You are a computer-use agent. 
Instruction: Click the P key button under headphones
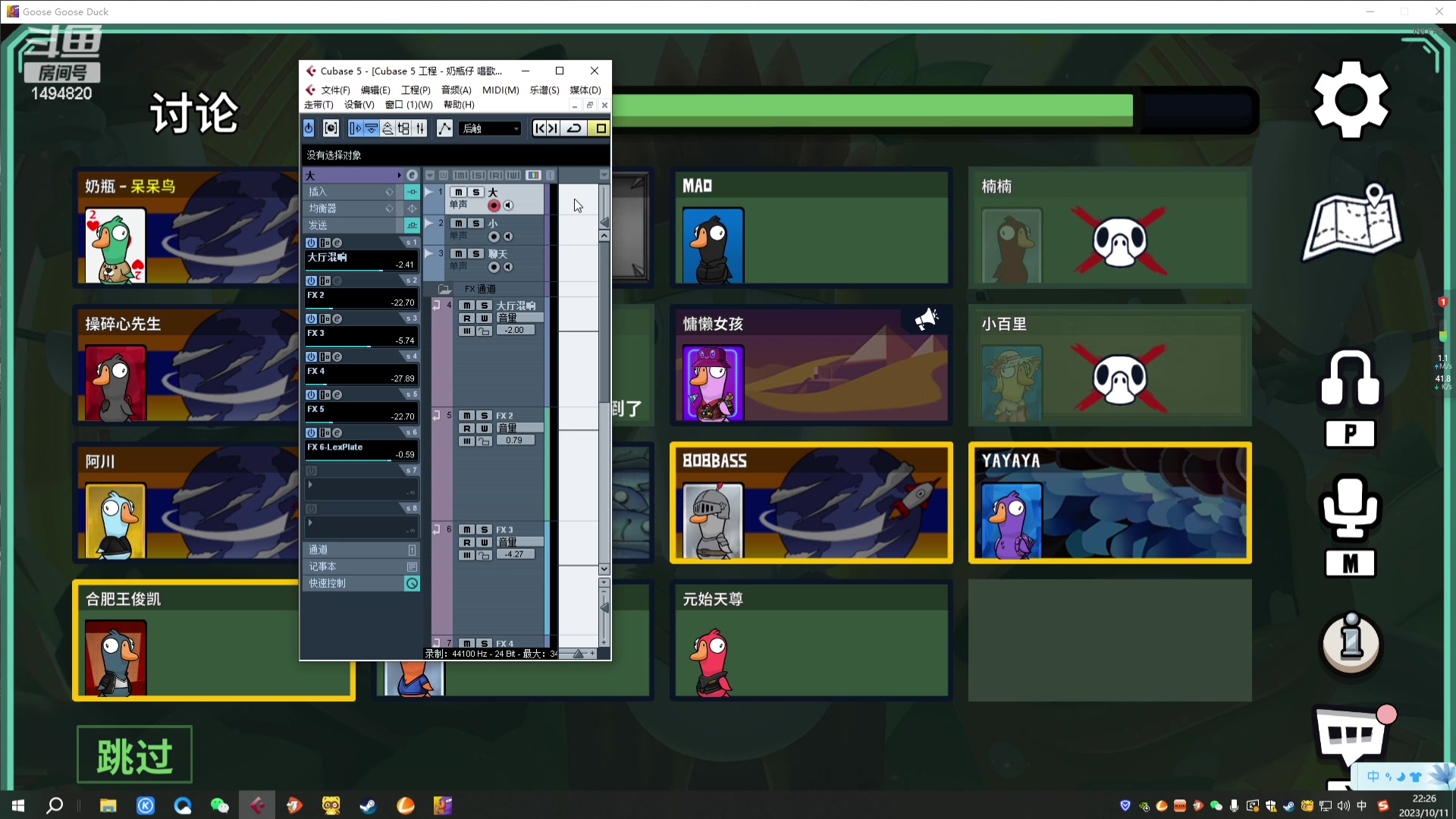1350,434
